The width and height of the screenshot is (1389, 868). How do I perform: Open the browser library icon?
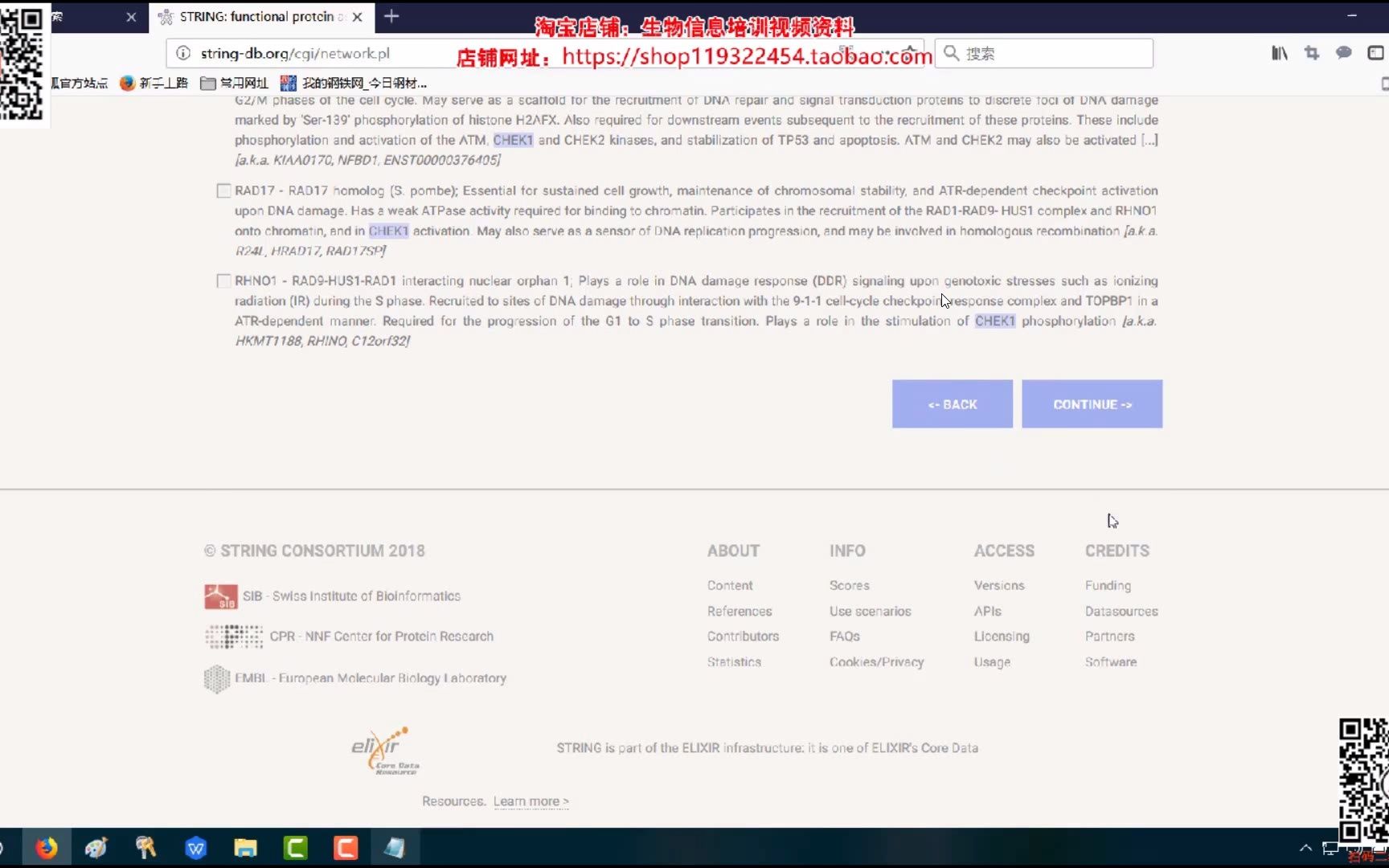tap(1280, 53)
